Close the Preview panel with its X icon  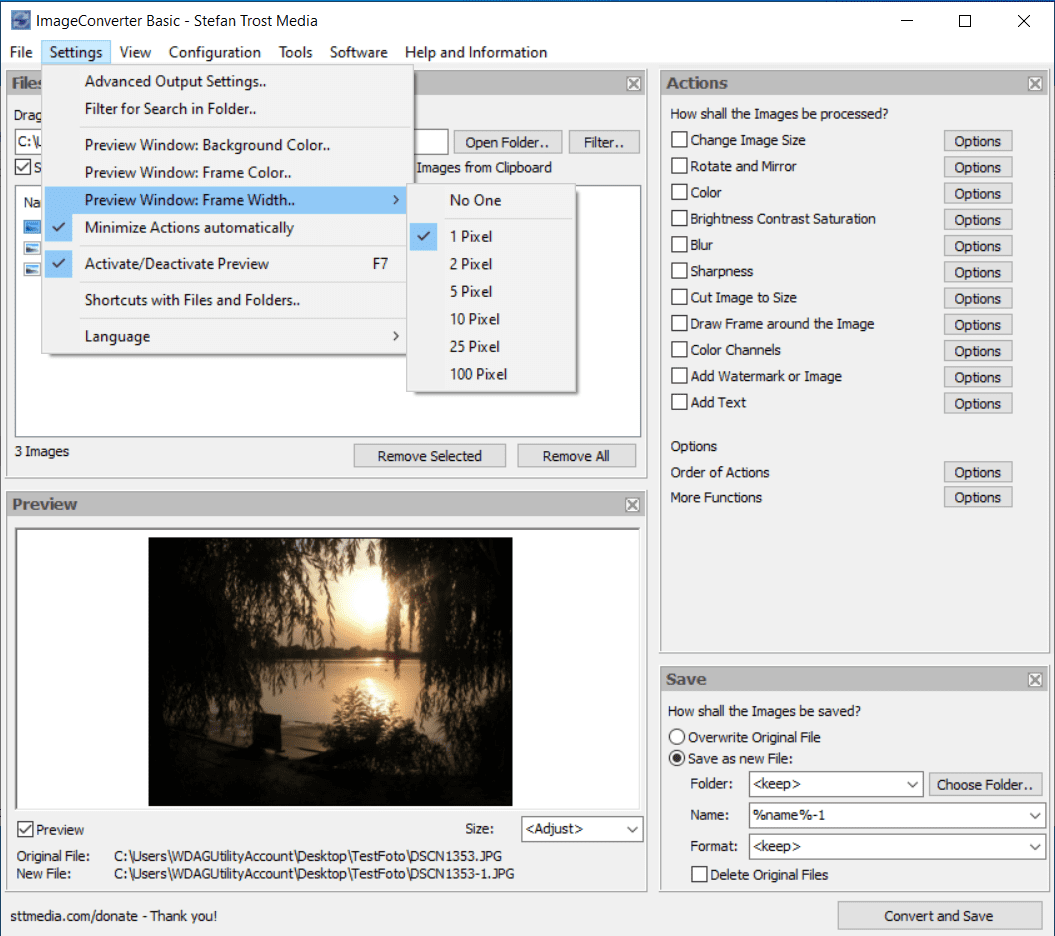pyautogui.click(x=632, y=505)
